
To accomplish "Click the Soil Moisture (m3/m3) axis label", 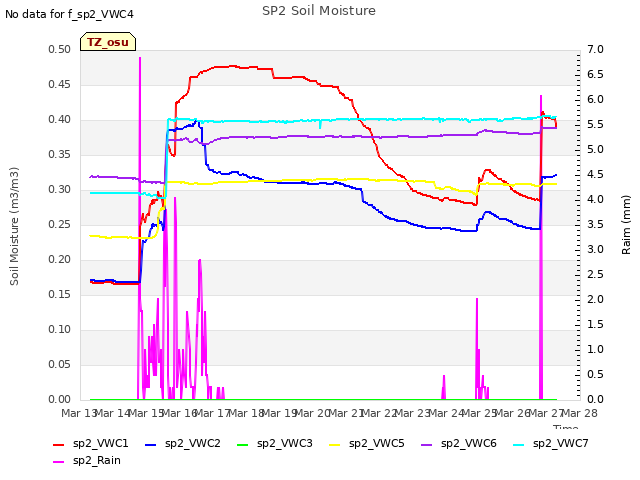I will click(14, 226).
